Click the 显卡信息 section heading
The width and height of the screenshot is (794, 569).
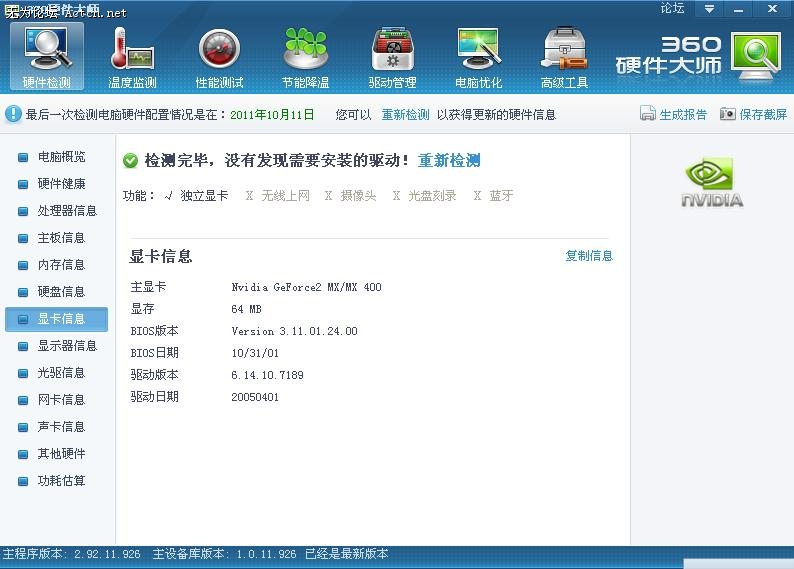coord(161,256)
